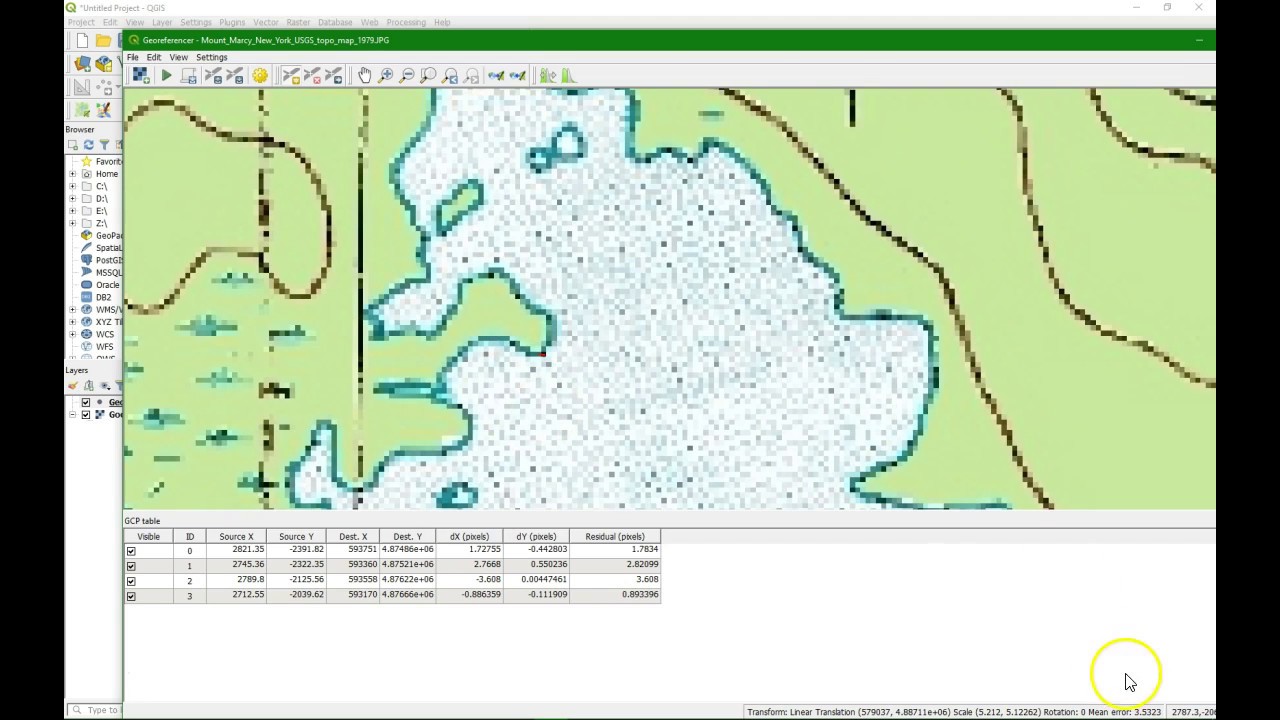Click the Layers panel style brush icon
The width and height of the screenshot is (1280, 720).
click(x=73, y=385)
